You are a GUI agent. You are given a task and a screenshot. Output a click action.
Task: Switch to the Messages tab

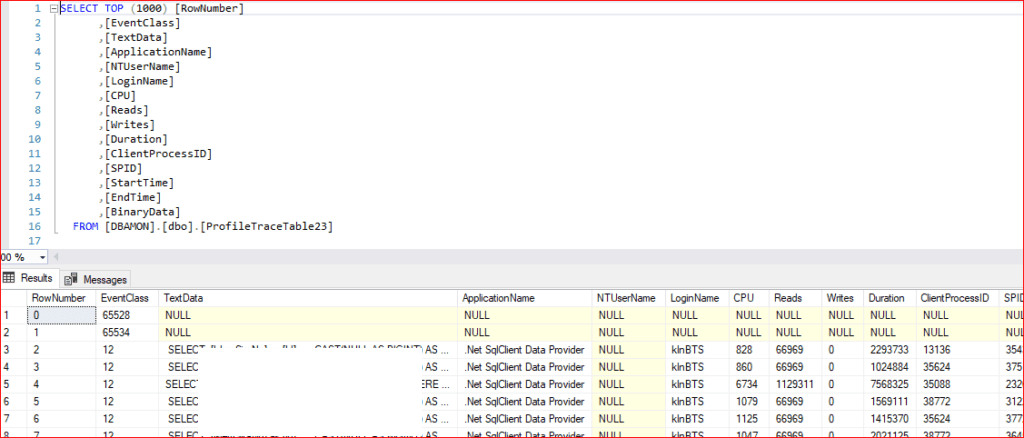pos(104,279)
